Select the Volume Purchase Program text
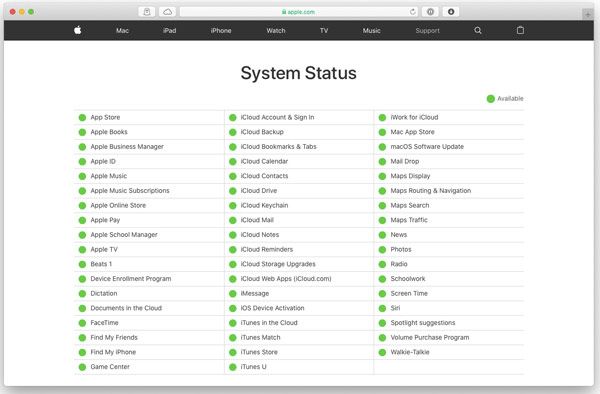 pos(430,337)
